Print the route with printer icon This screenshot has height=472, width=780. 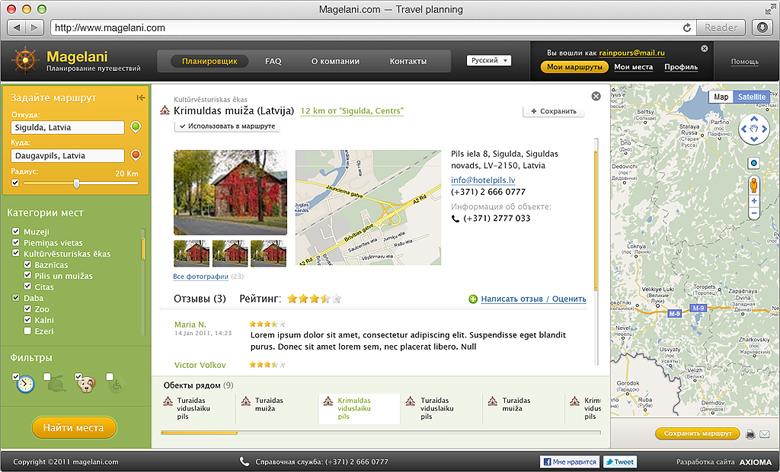point(751,434)
